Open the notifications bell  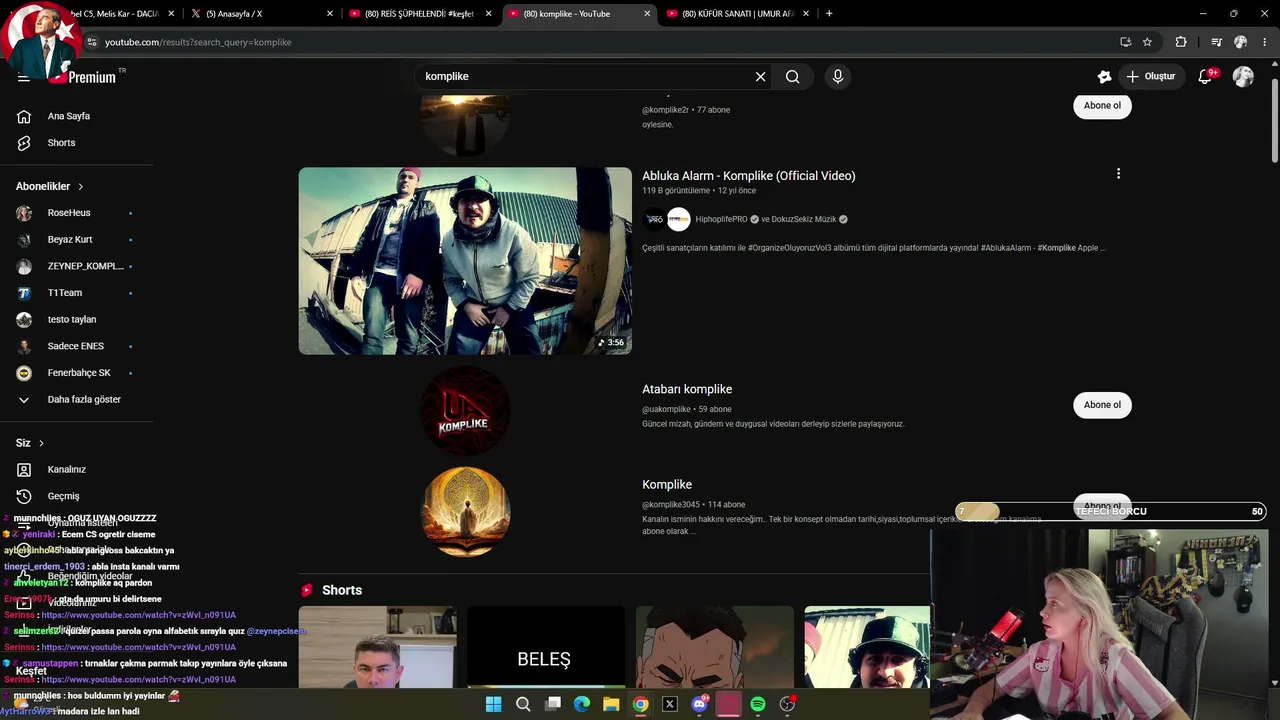(x=1205, y=77)
